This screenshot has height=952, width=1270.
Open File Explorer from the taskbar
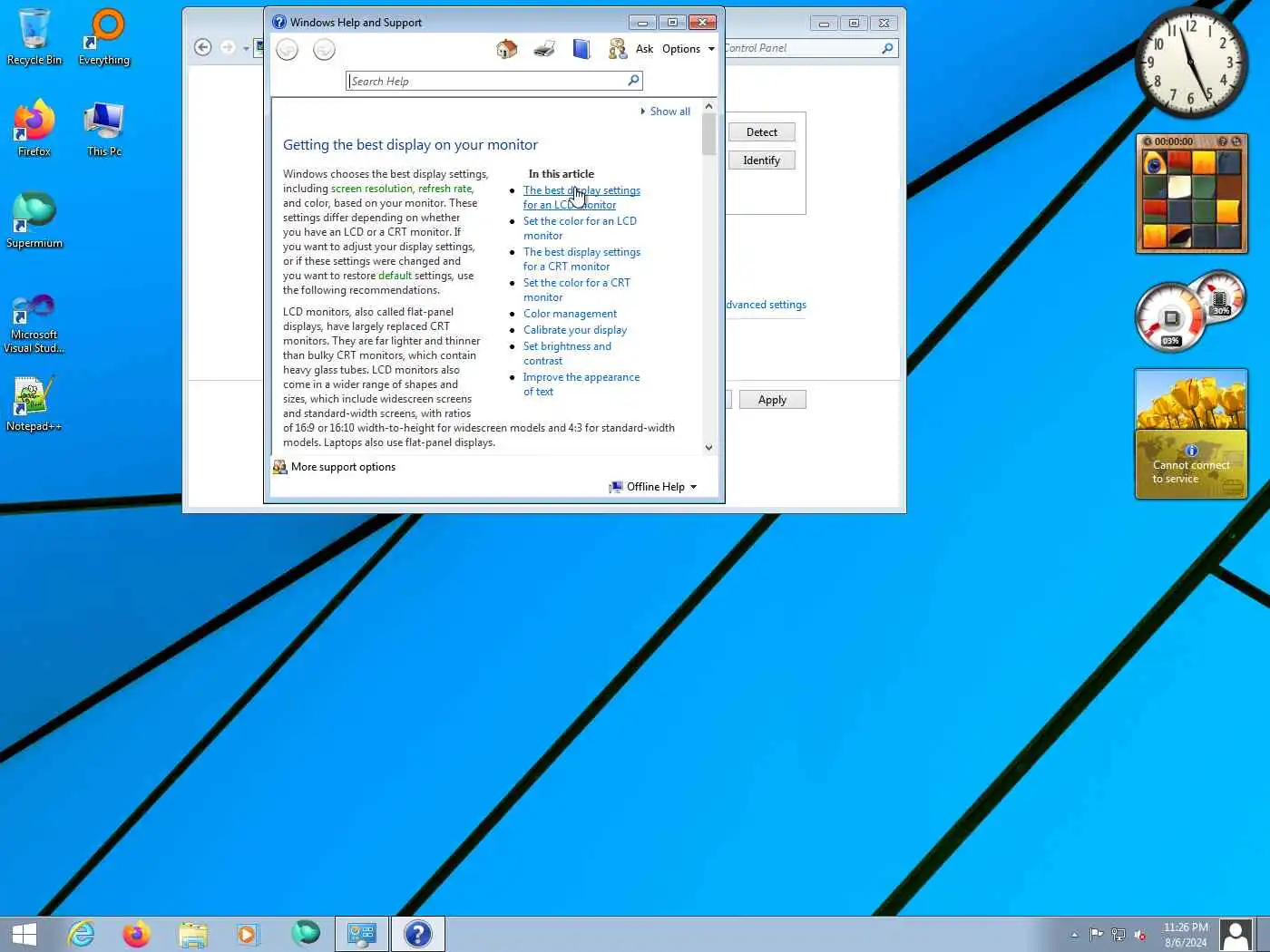point(193,934)
